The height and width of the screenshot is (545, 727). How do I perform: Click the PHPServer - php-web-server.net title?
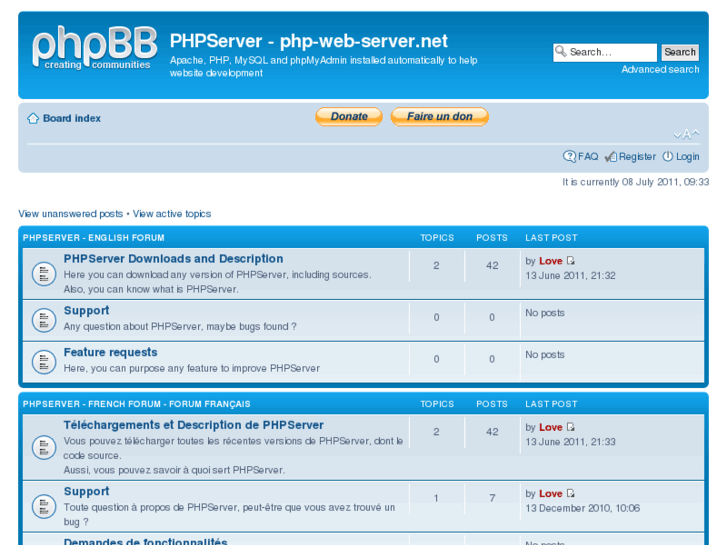tap(309, 41)
